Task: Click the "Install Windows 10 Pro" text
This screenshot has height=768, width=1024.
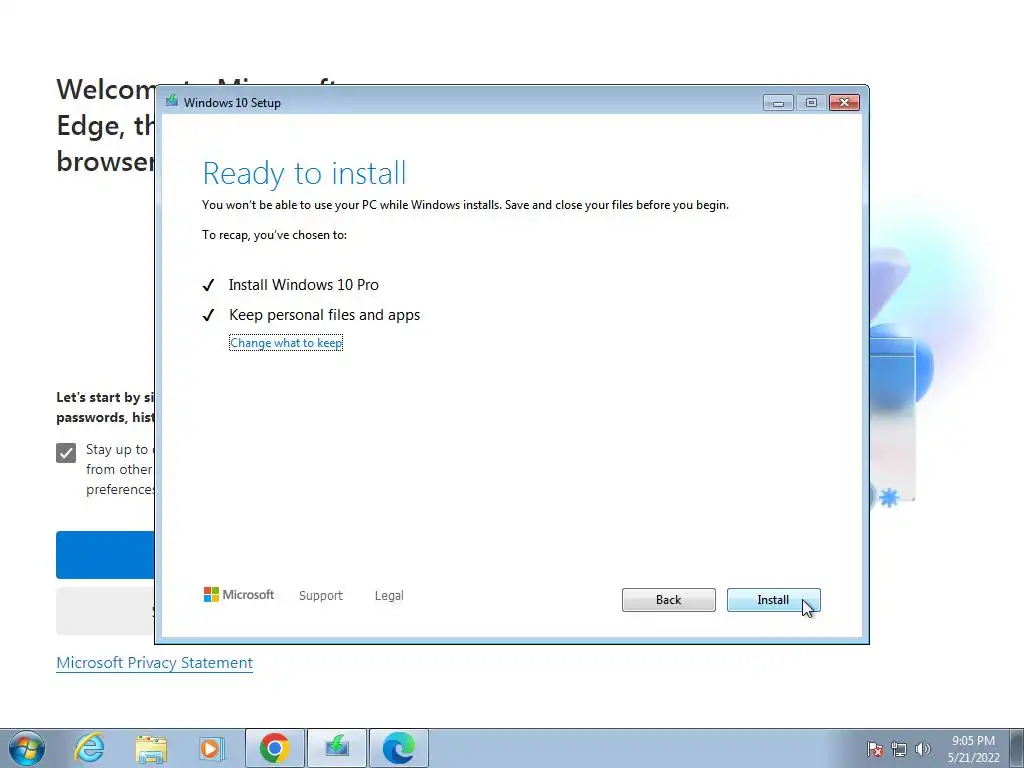Action: coord(304,285)
